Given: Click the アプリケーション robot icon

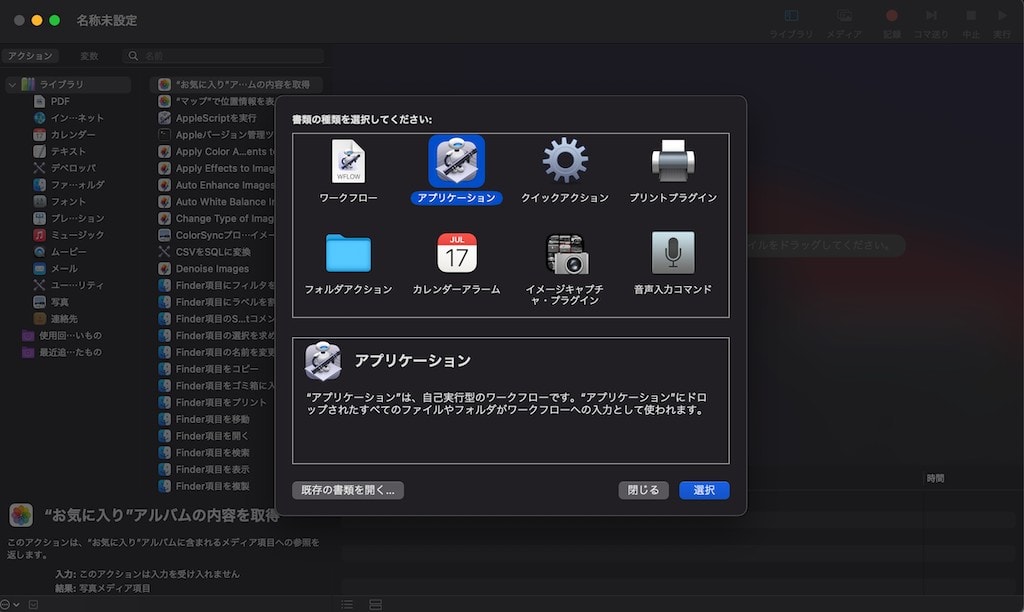Looking at the screenshot, I should click(456, 162).
